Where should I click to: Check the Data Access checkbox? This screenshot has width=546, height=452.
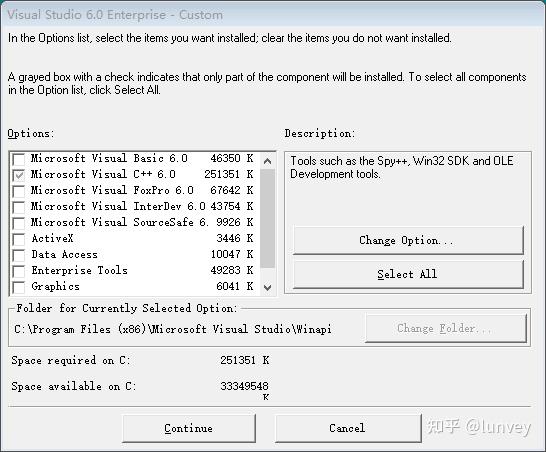point(18,255)
